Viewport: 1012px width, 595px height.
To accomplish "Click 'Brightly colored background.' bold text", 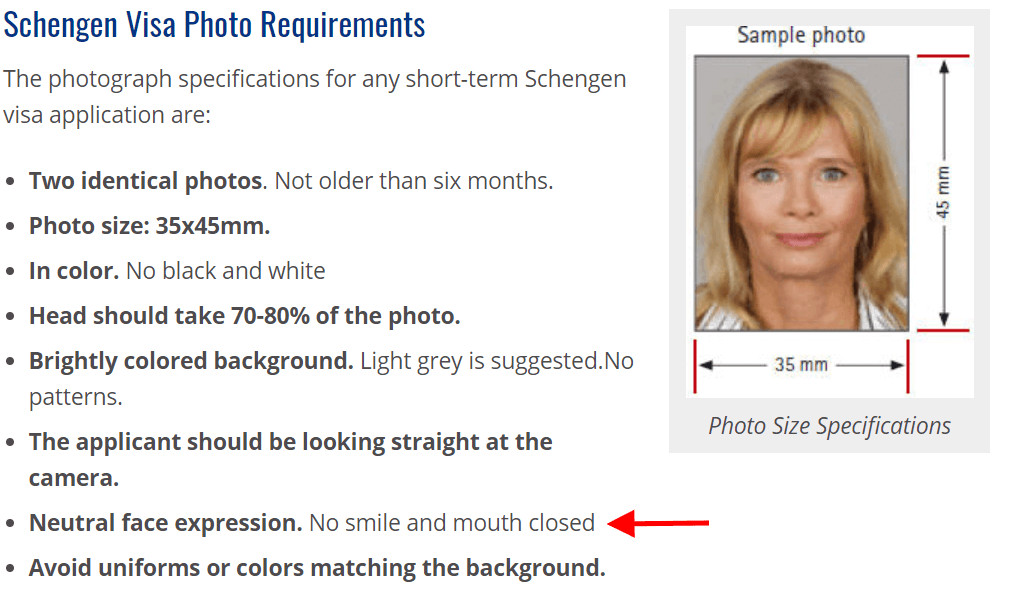I will [191, 361].
